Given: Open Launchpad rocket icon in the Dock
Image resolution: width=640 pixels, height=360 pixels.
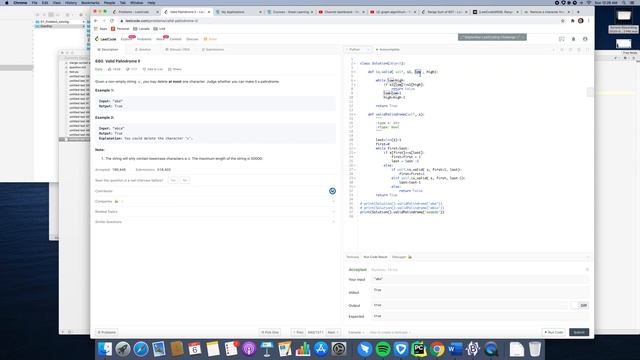Looking at the screenshot, I should (122, 349).
